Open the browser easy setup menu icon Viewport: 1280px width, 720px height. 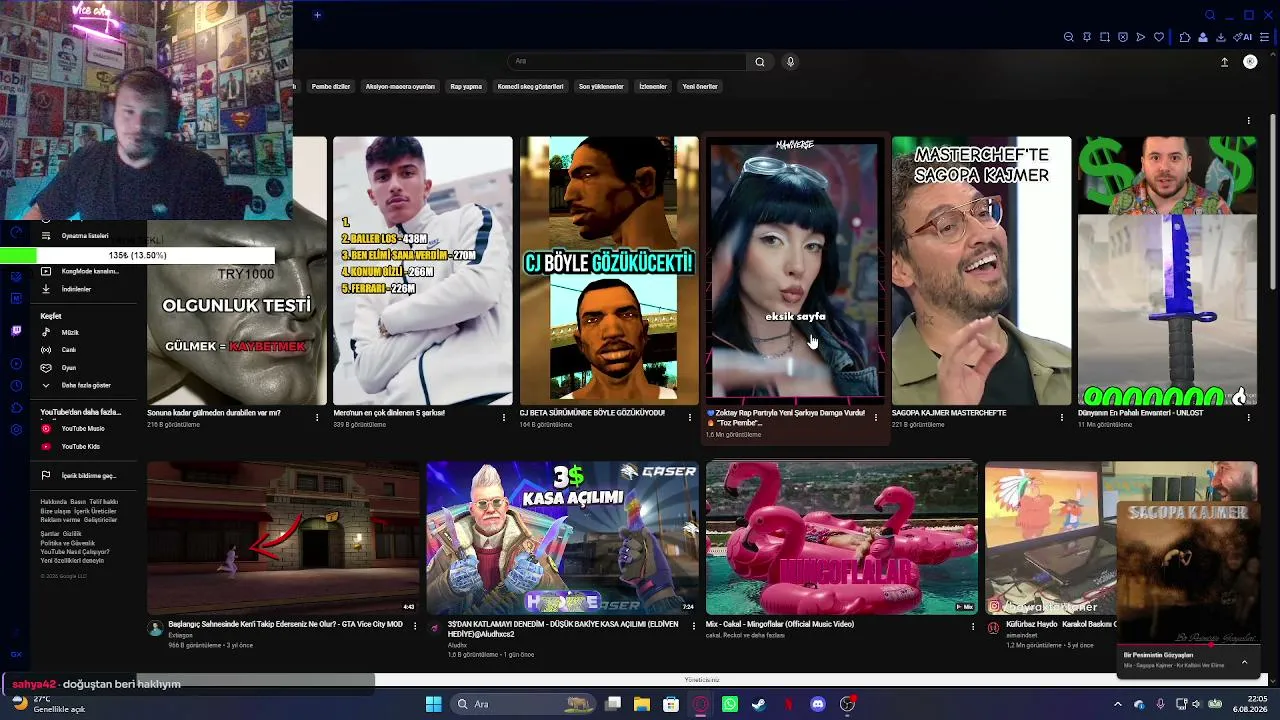tap(1264, 37)
